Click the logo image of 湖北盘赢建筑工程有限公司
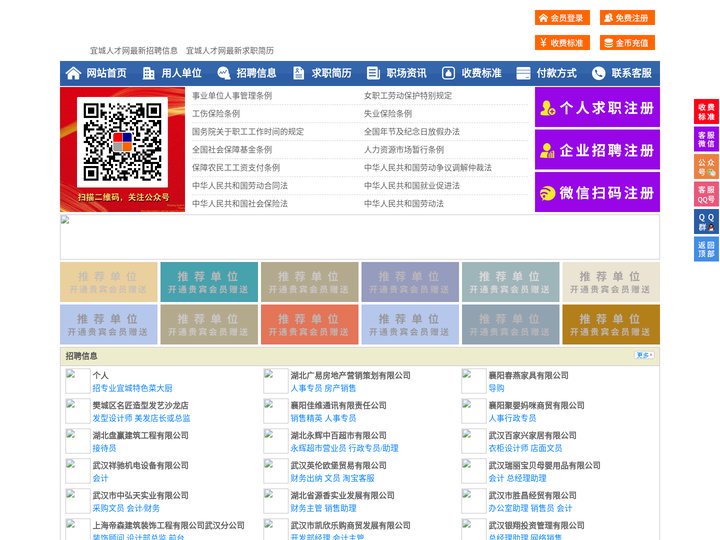Viewport: 720px width, 540px height. pos(78,441)
